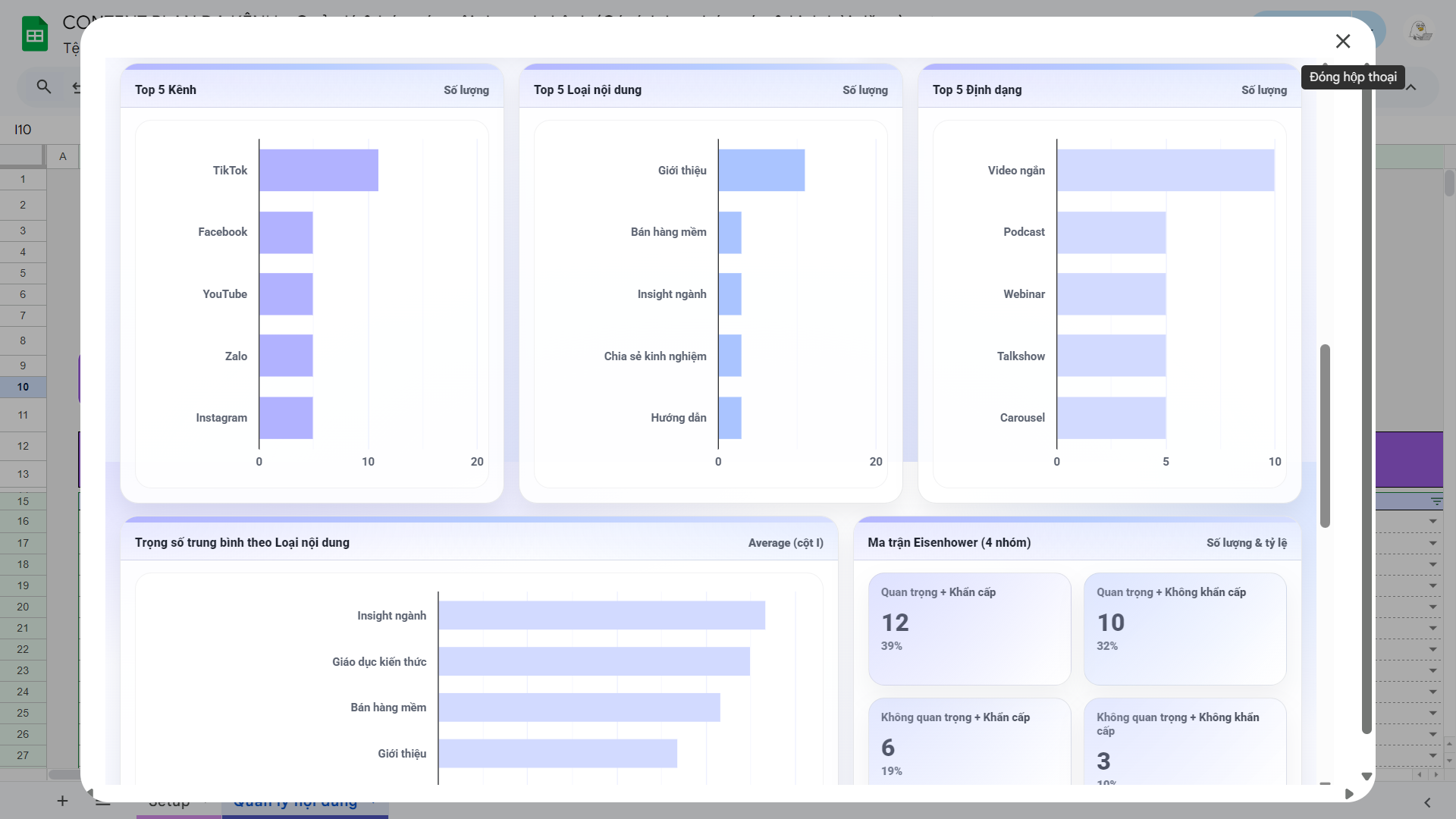Add a new sheet with plus icon

pos(62,801)
